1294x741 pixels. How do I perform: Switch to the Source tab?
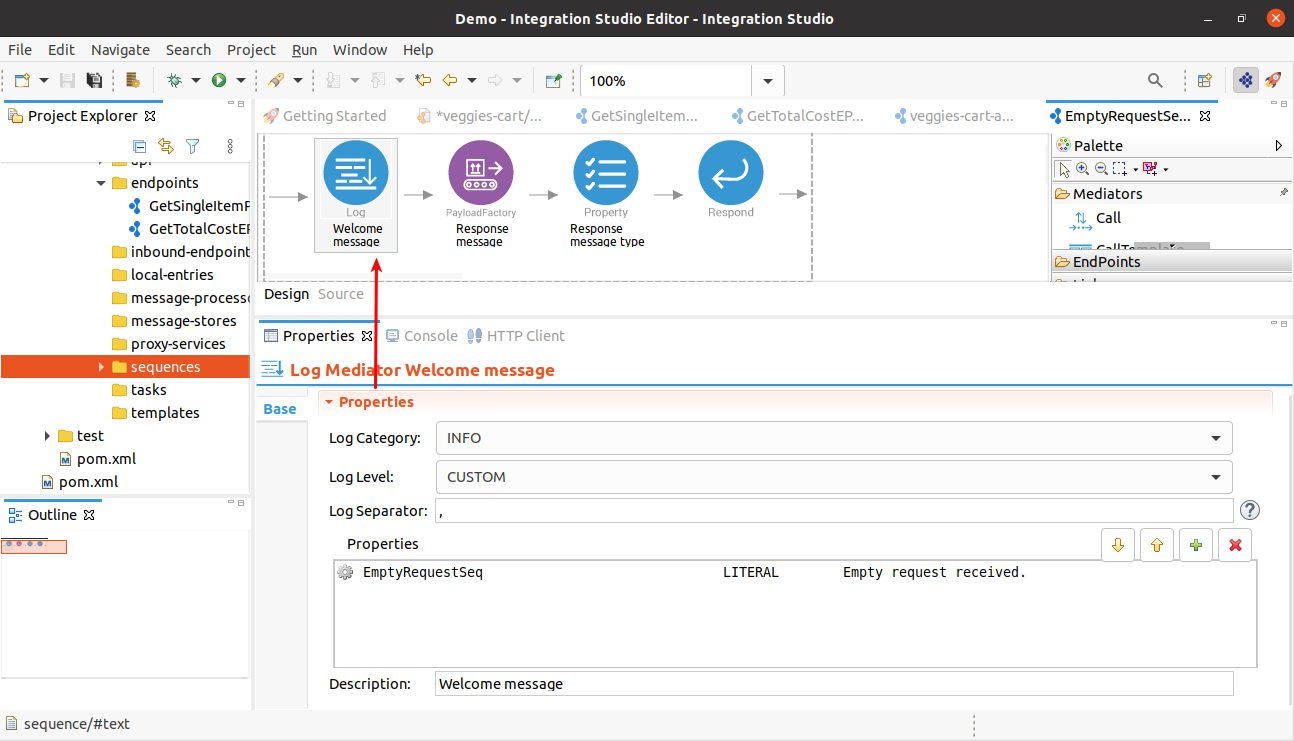pyautogui.click(x=341, y=294)
